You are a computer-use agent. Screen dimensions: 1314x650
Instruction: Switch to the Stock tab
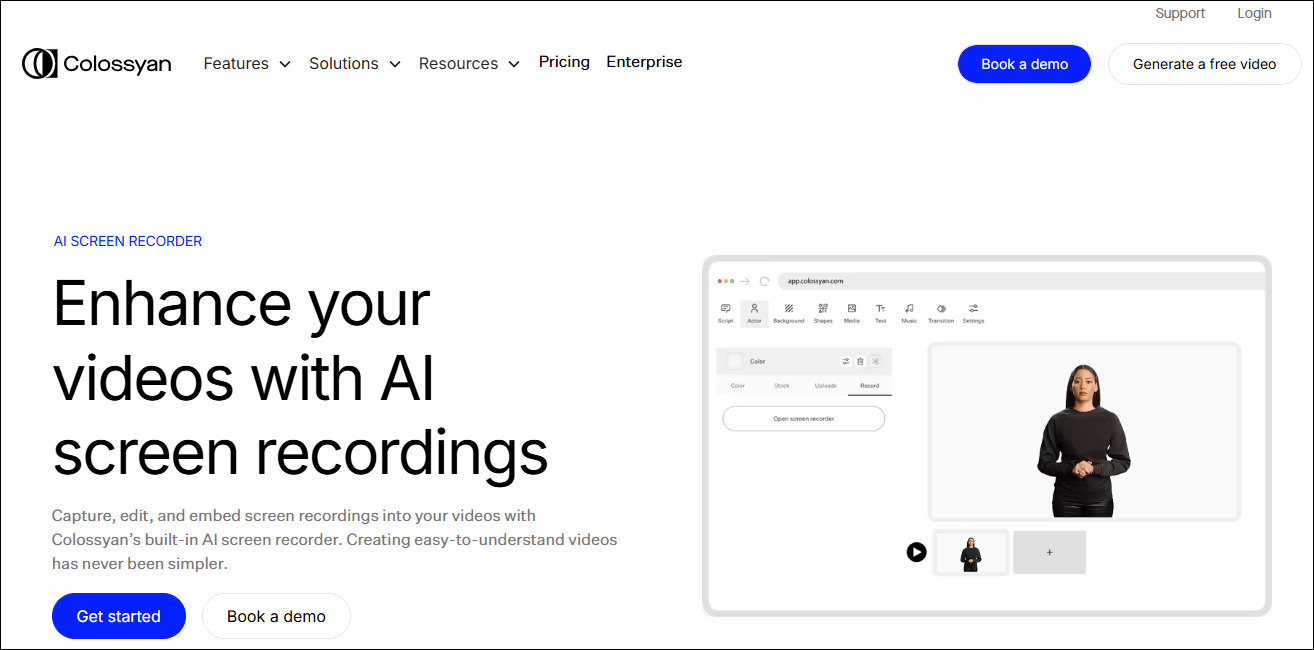[x=782, y=385]
